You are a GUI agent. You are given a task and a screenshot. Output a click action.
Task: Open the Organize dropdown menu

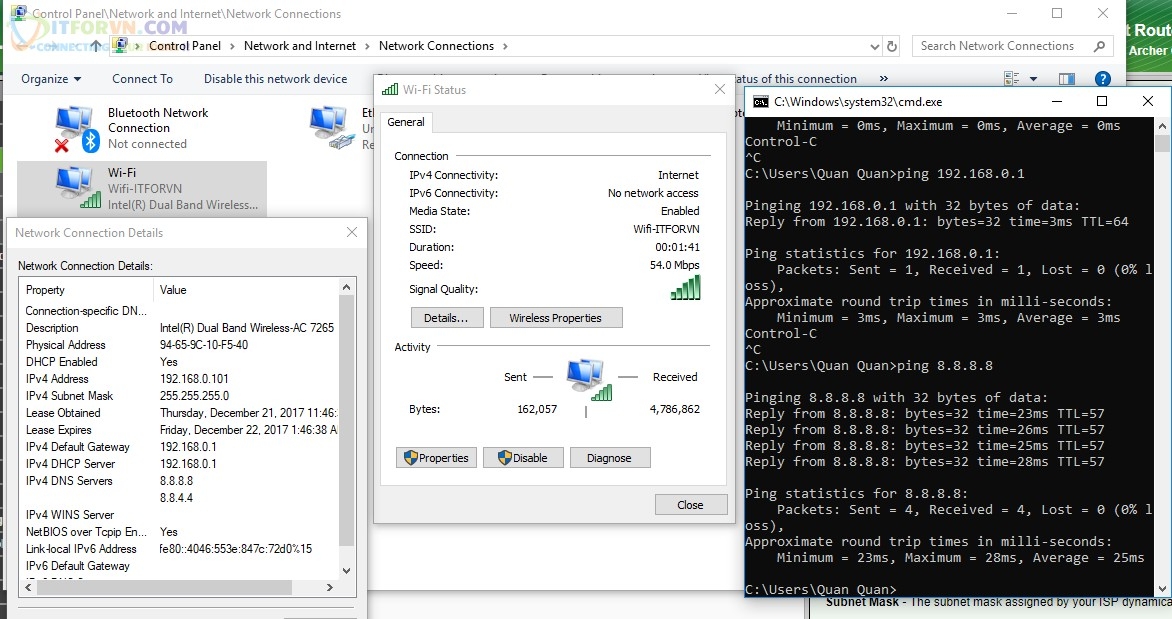[x=51, y=79]
